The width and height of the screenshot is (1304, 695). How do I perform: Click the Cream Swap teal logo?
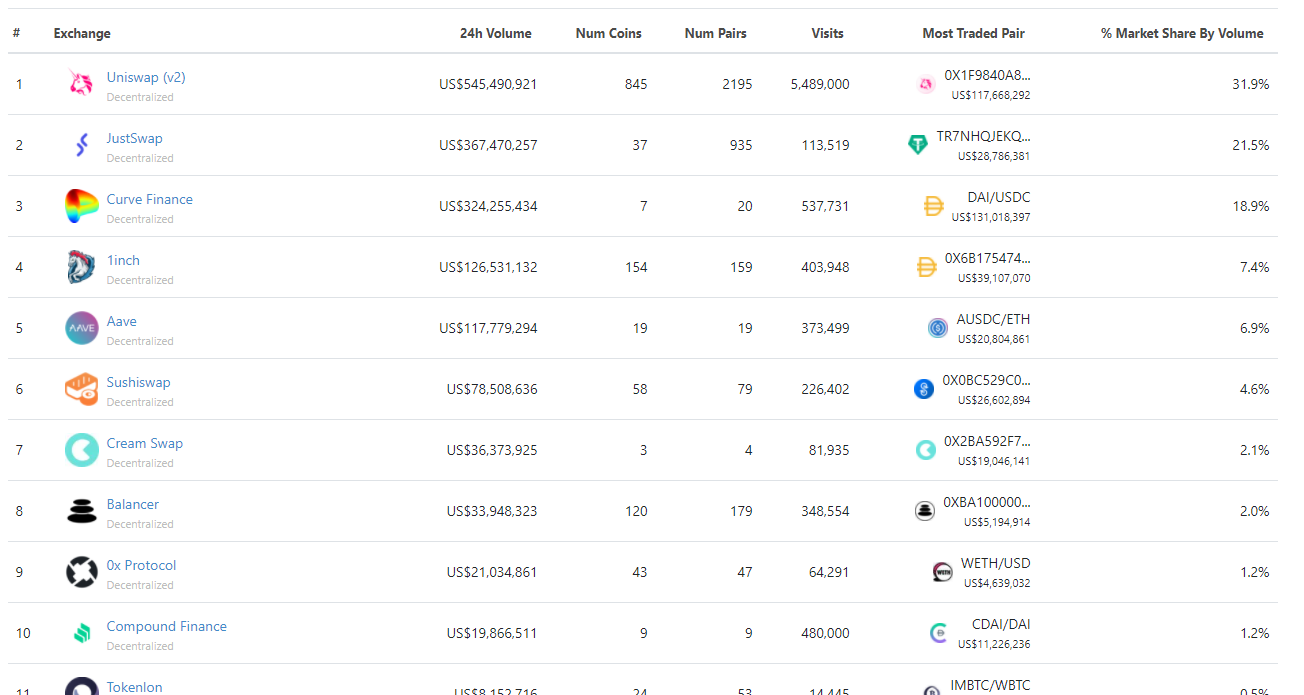[81, 450]
